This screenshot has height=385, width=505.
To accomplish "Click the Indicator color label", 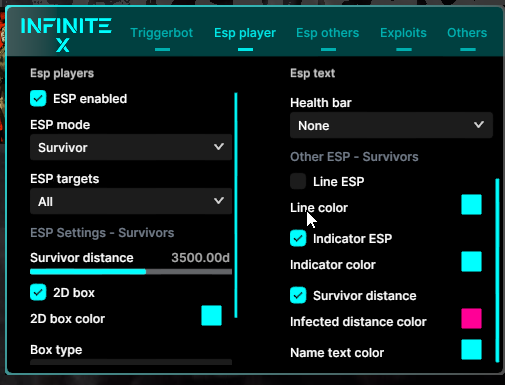I will (x=333, y=265).
